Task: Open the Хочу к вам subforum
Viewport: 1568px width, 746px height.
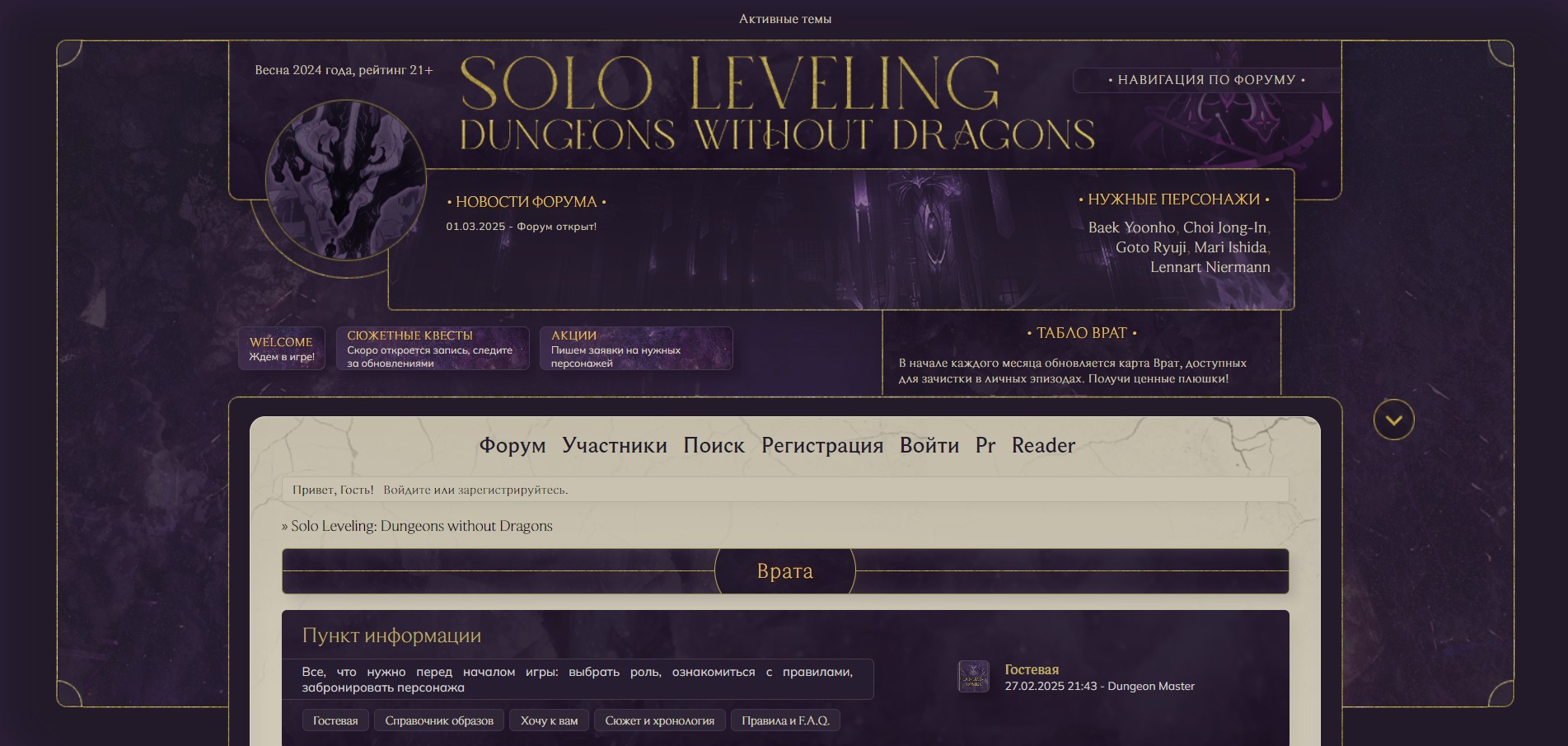Action: coord(549,720)
